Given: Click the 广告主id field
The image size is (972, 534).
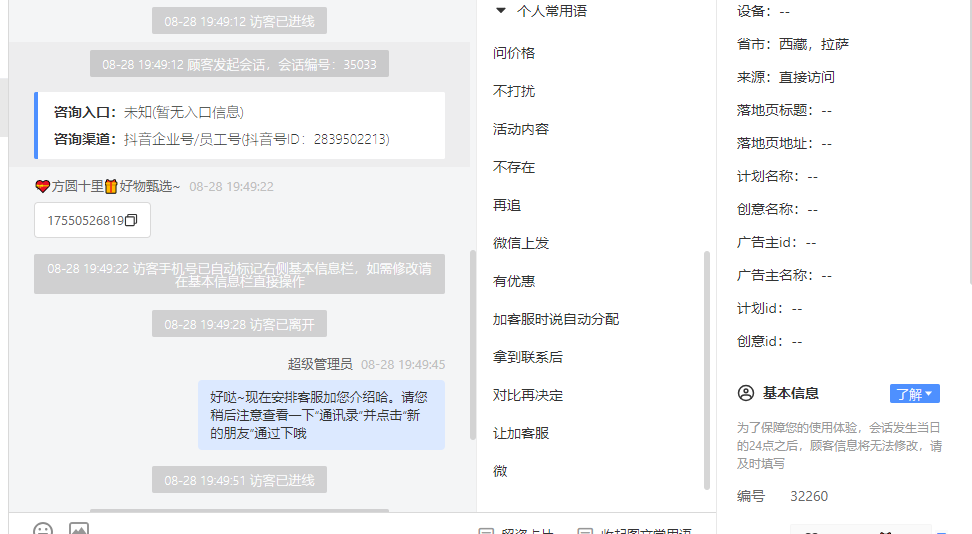Looking at the screenshot, I should tap(776, 243).
